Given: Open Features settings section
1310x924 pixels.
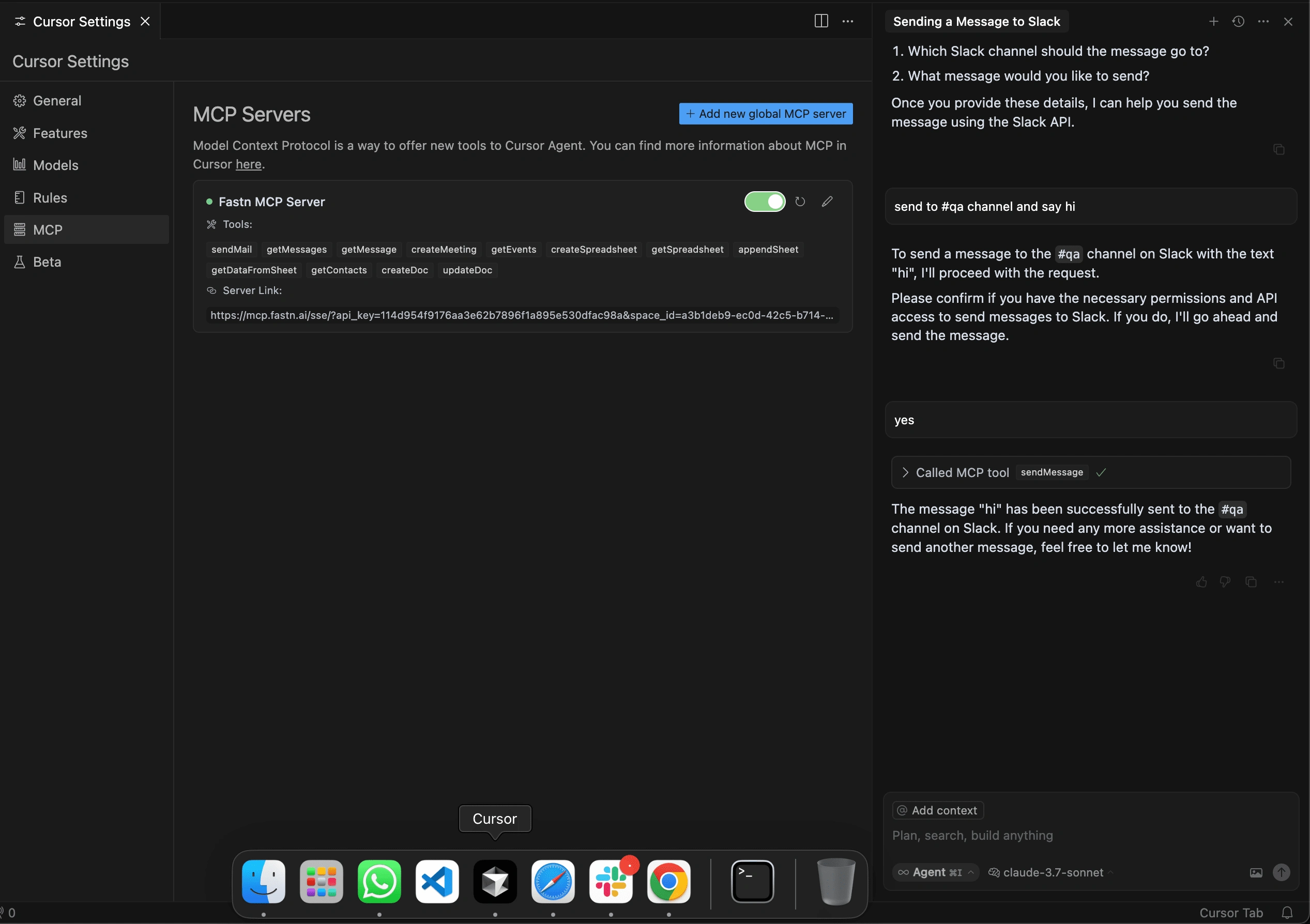Looking at the screenshot, I should pyautogui.click(x=86, y=133).
